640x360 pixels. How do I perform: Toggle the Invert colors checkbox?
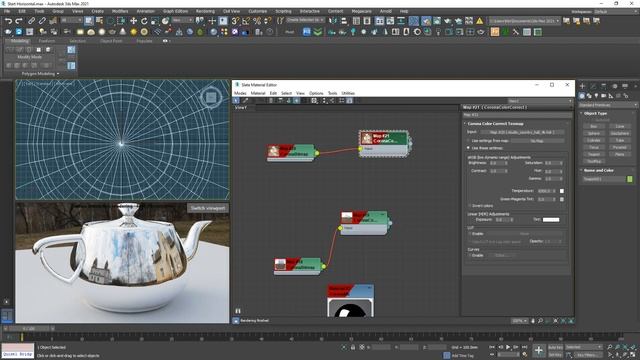coord(470,206)
